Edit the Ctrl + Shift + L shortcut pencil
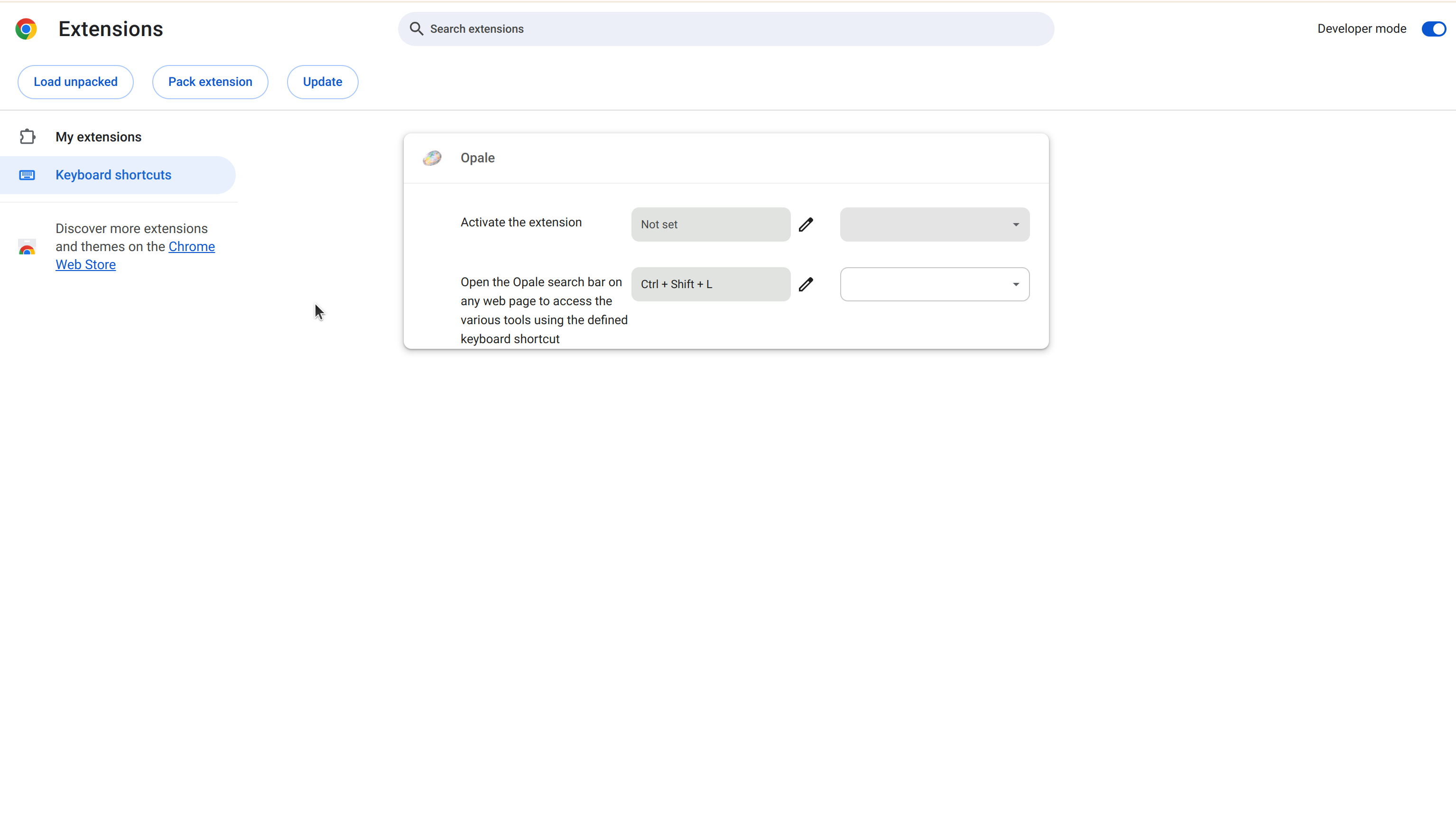The height and width of the screenshot is (832, 1456). point(806,285)
